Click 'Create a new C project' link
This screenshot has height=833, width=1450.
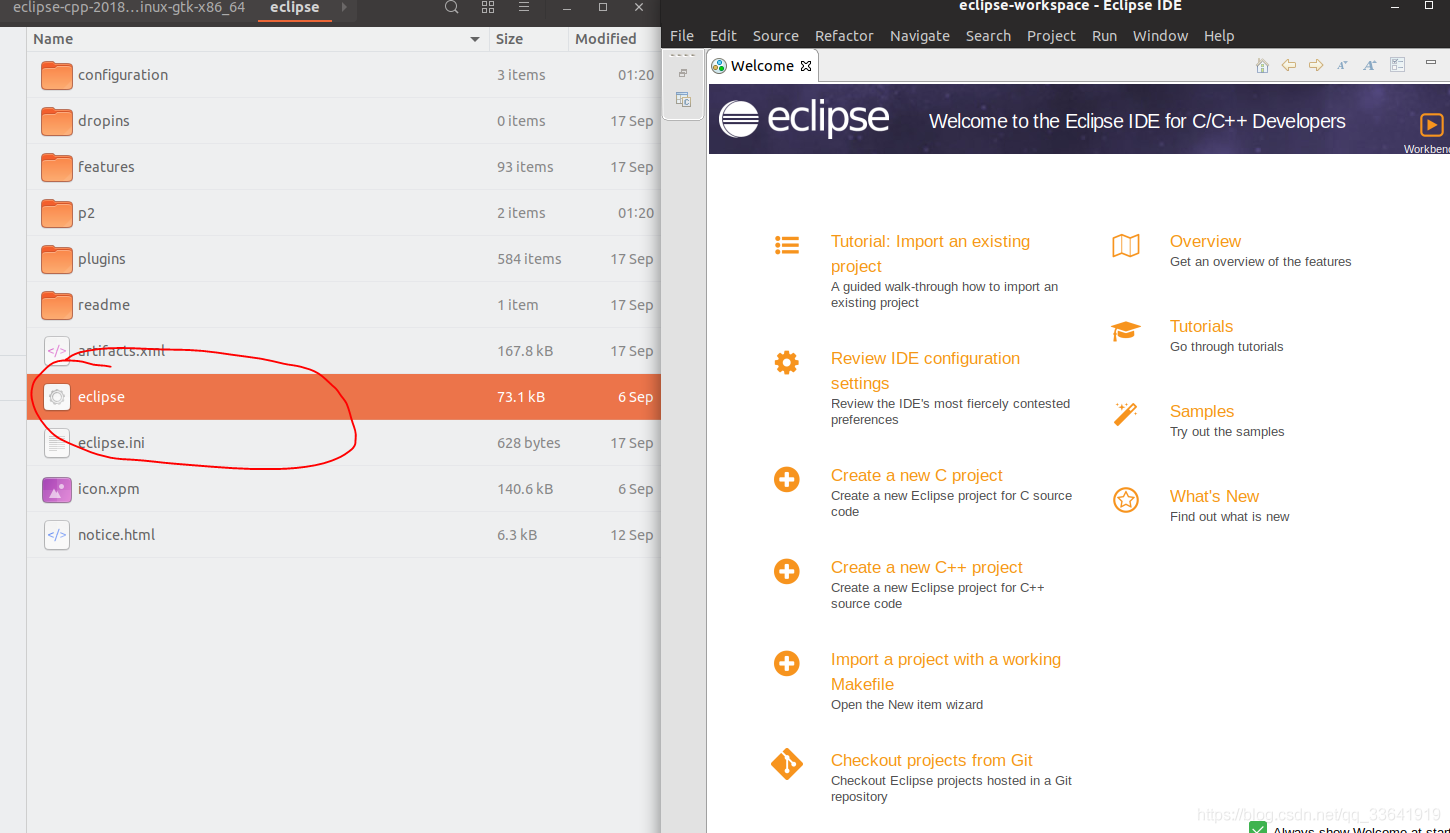coord(916,475)
